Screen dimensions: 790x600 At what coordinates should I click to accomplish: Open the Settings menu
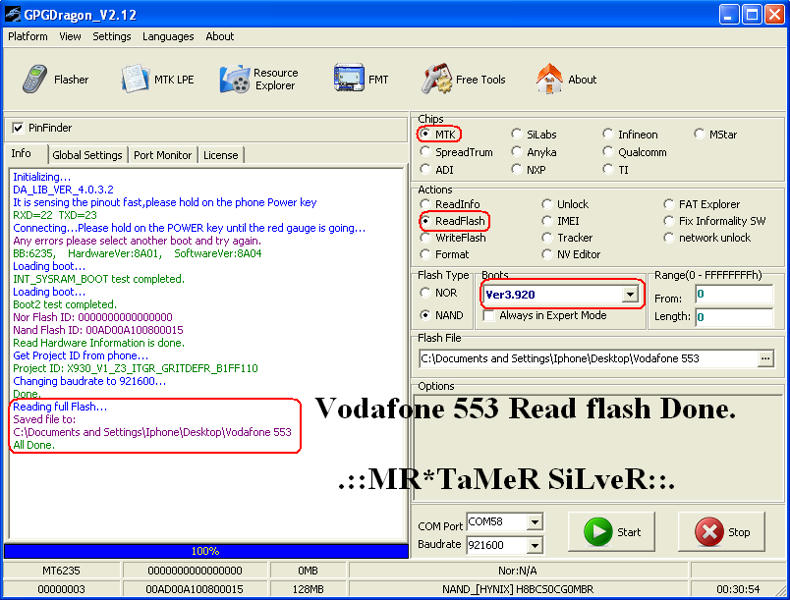point(111,36)
